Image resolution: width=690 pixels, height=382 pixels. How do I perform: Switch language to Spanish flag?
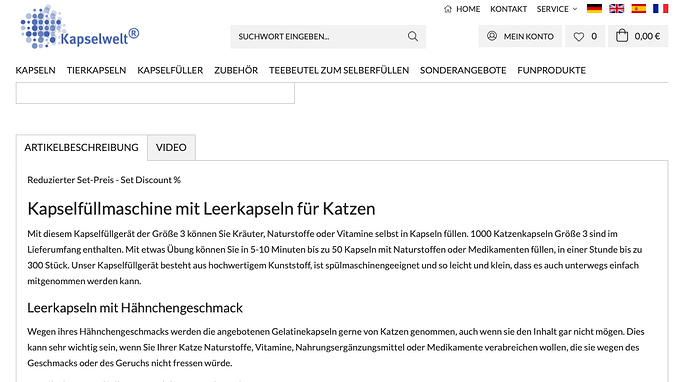click(x=638, y=9)
